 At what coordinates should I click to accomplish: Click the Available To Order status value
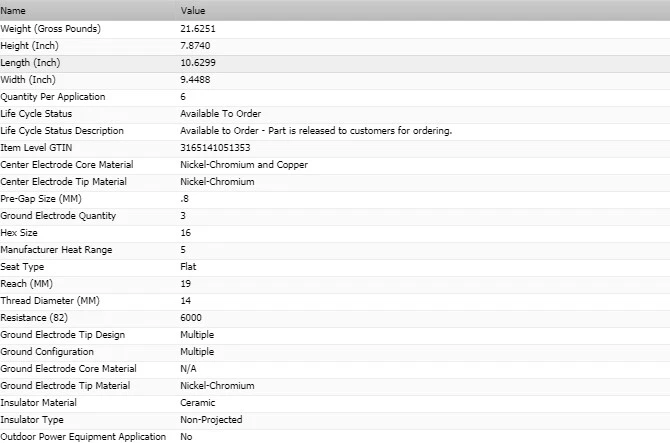click(220, 114)
